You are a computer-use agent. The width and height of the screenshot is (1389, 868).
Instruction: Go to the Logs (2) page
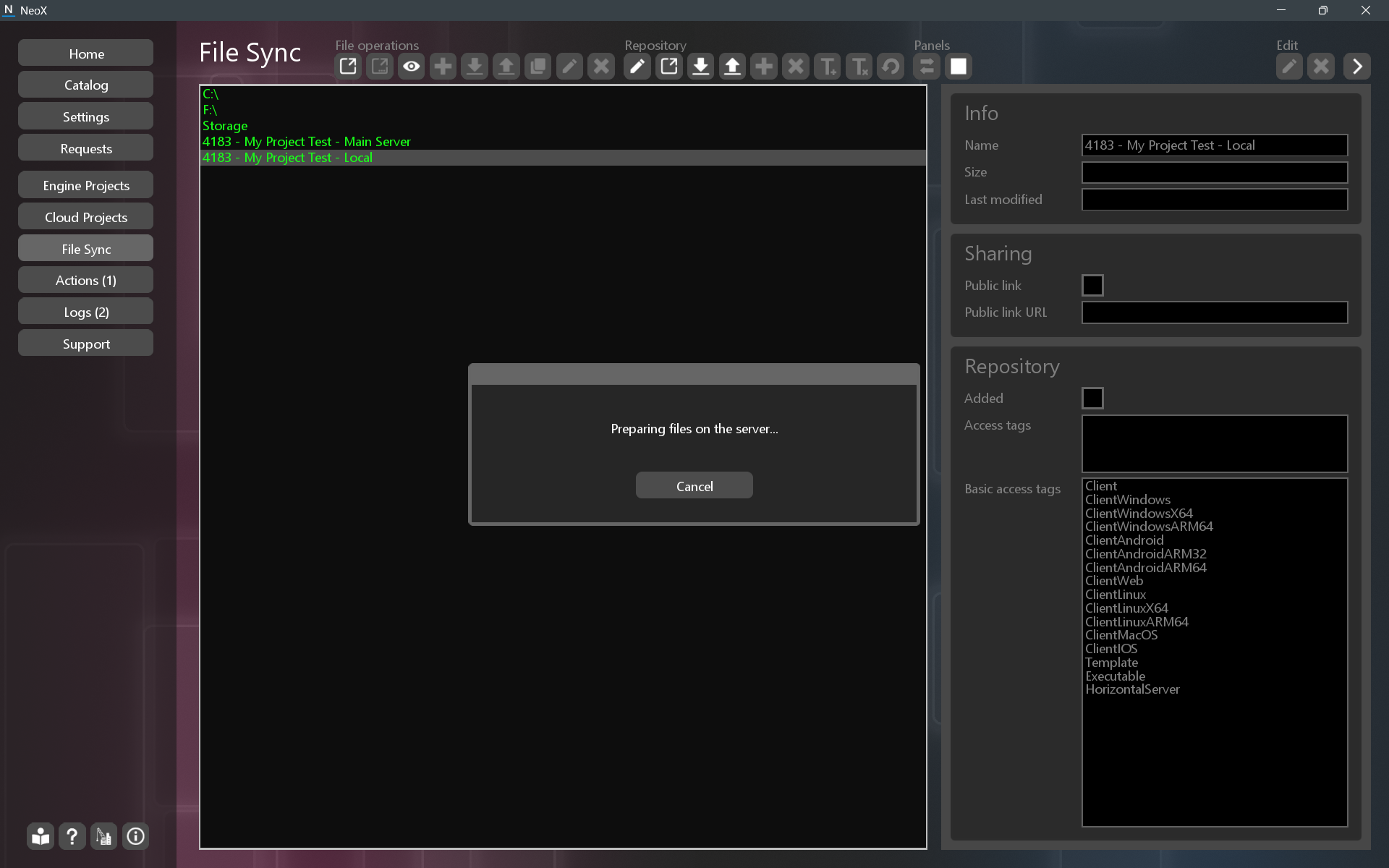(x=86, y=312)
